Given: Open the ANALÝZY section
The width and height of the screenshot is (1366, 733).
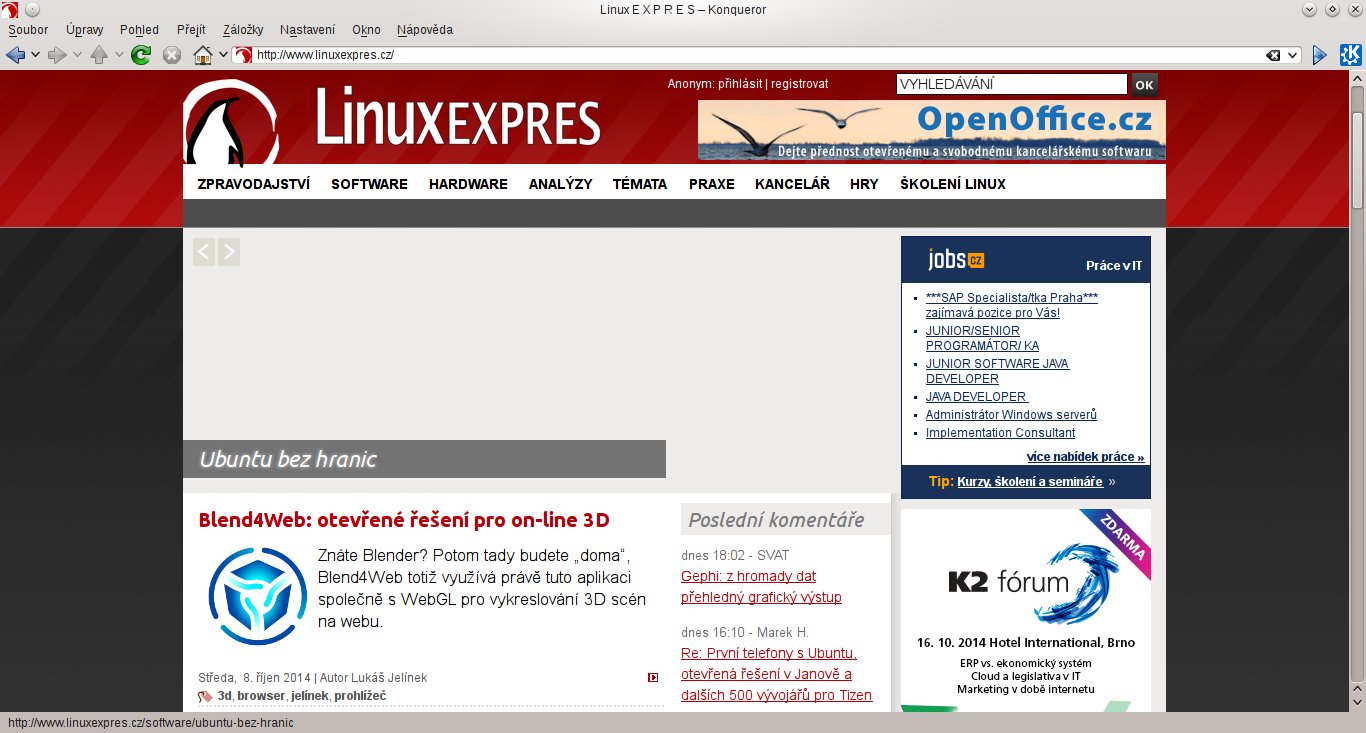Looking at the screenshot, I should point(560,184).
